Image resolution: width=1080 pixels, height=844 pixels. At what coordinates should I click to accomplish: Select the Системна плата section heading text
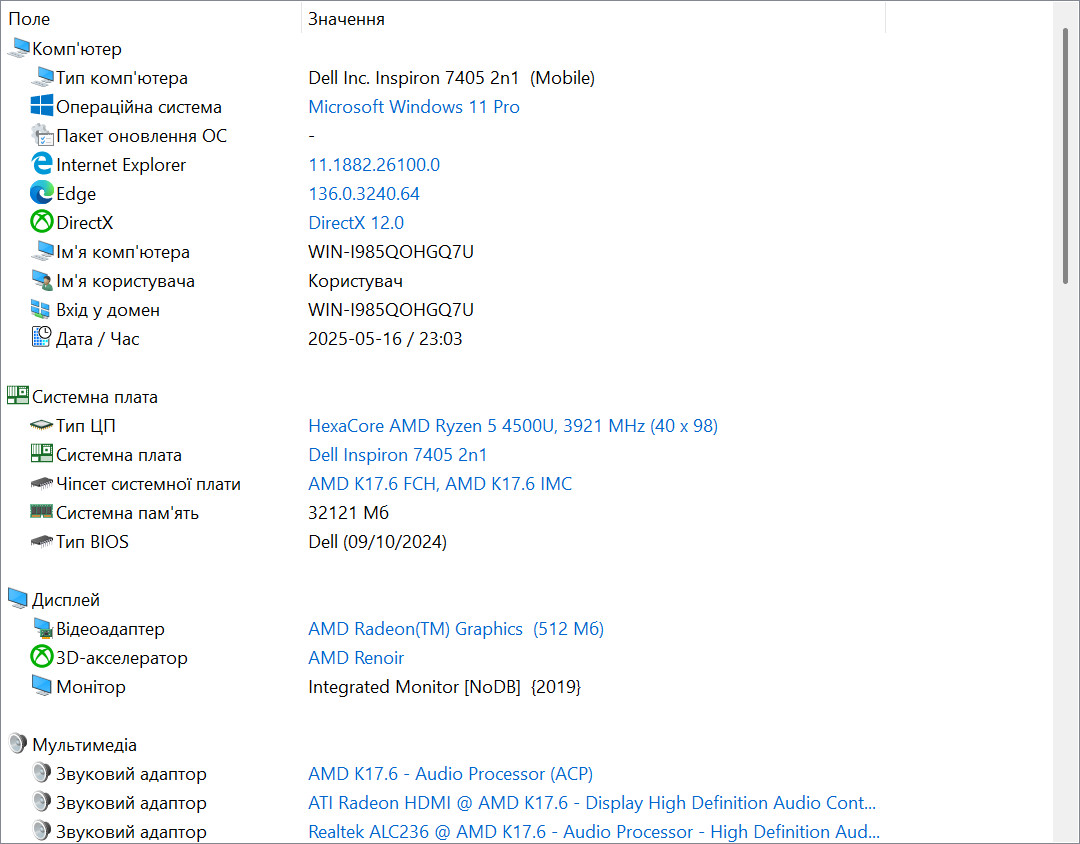click(95, 397)
